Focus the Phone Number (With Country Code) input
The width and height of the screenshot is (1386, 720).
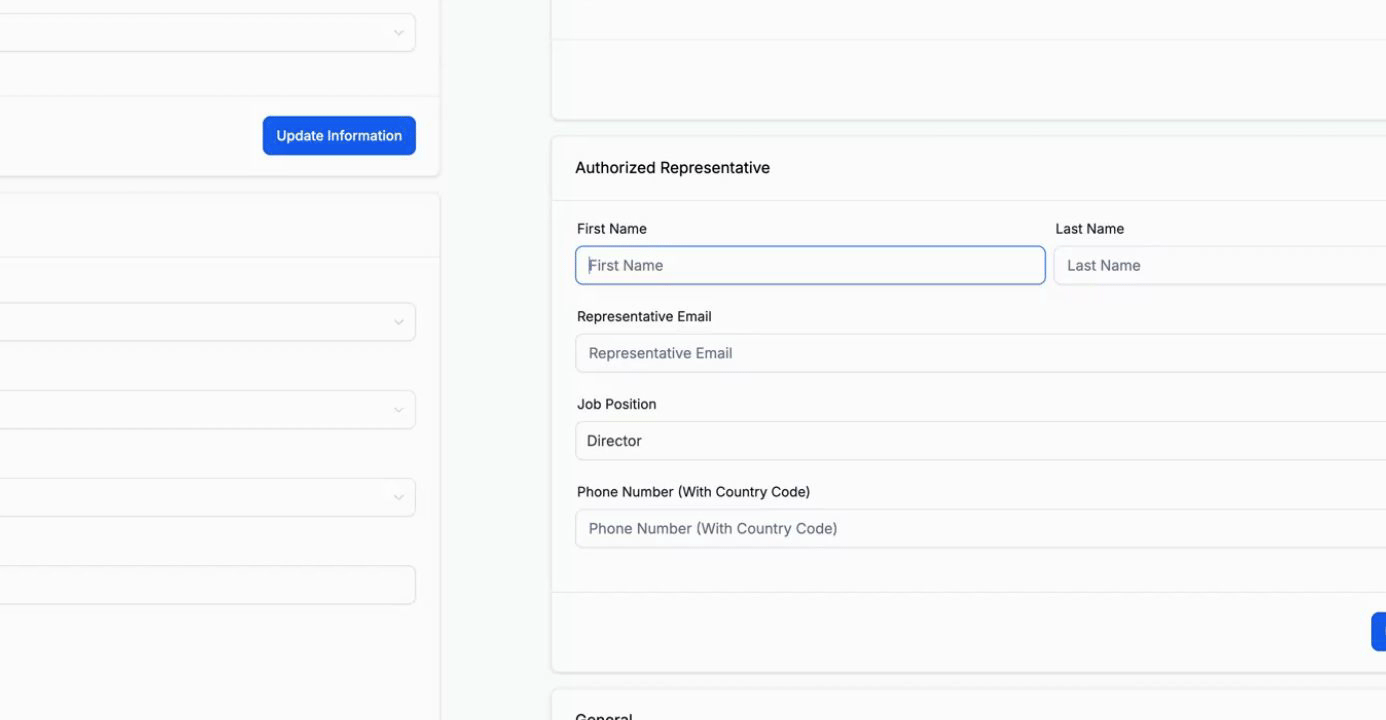point(980,529)
